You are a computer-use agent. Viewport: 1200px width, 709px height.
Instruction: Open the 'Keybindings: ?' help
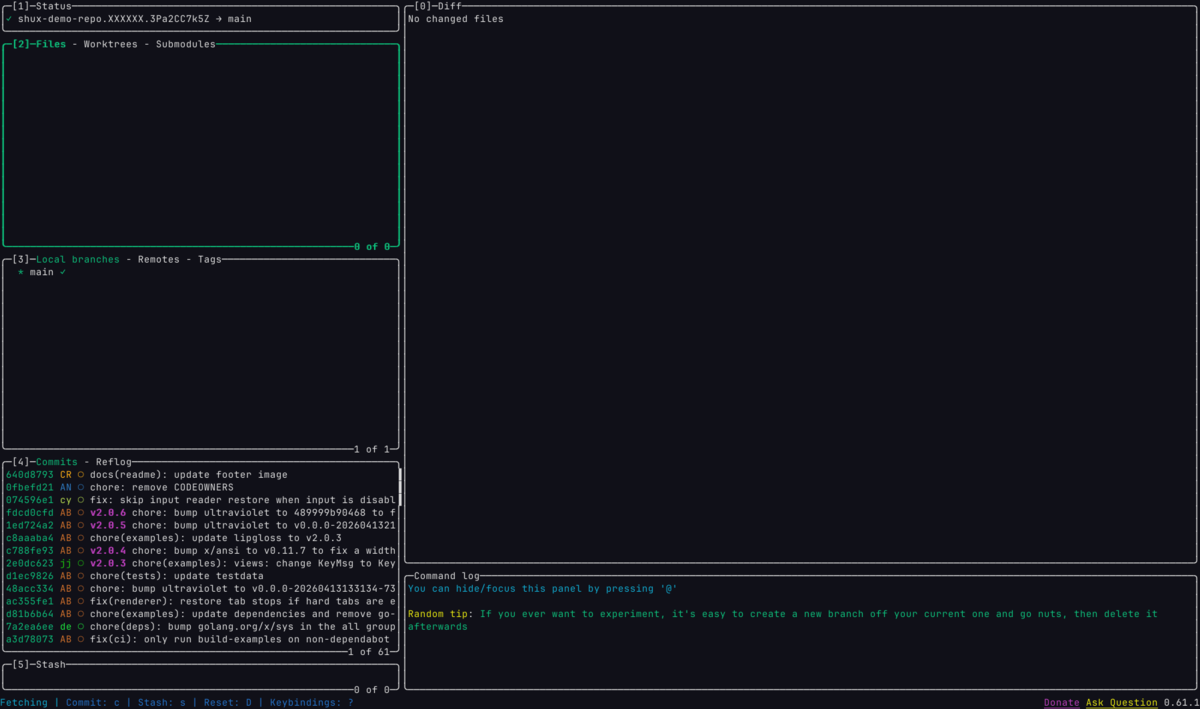tap(312, 703)
